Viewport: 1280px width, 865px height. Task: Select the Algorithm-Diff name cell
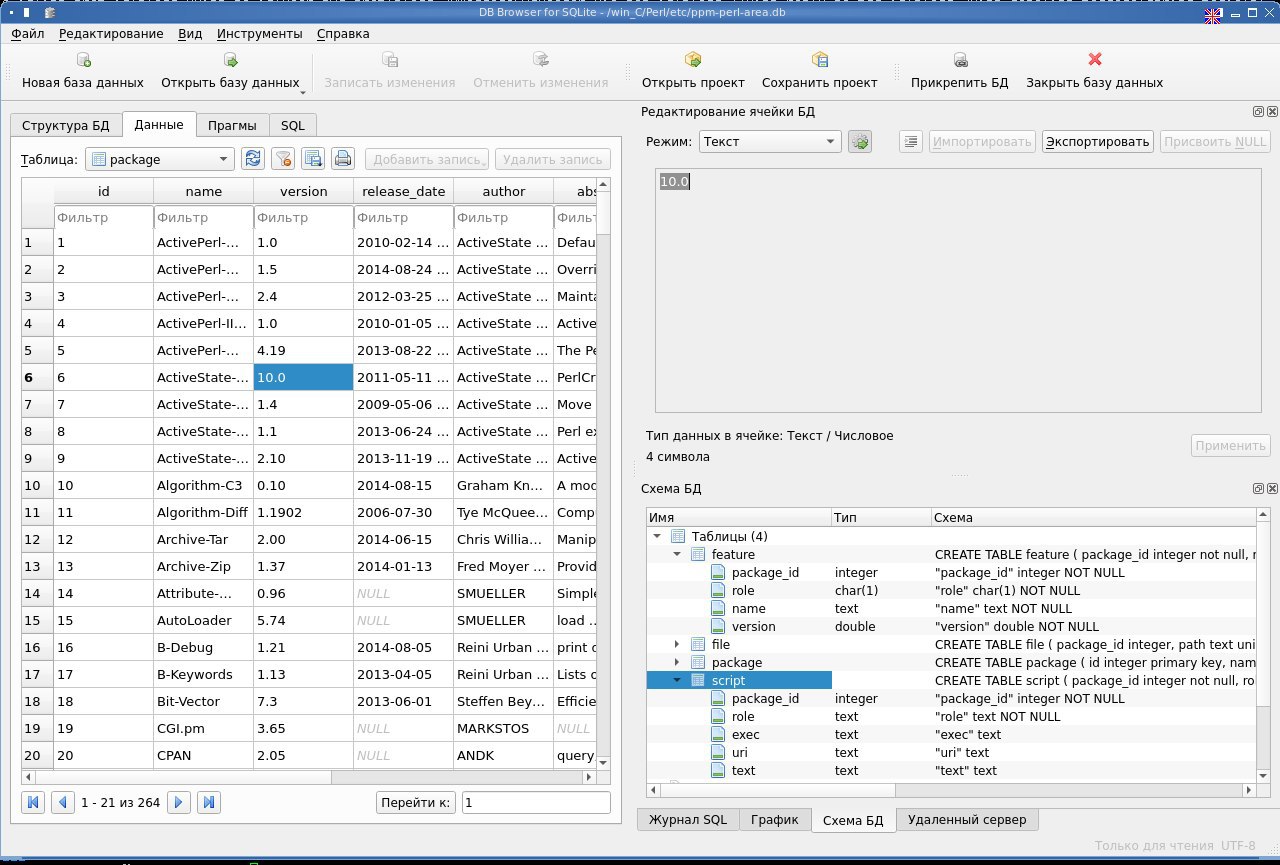(203, 512)
